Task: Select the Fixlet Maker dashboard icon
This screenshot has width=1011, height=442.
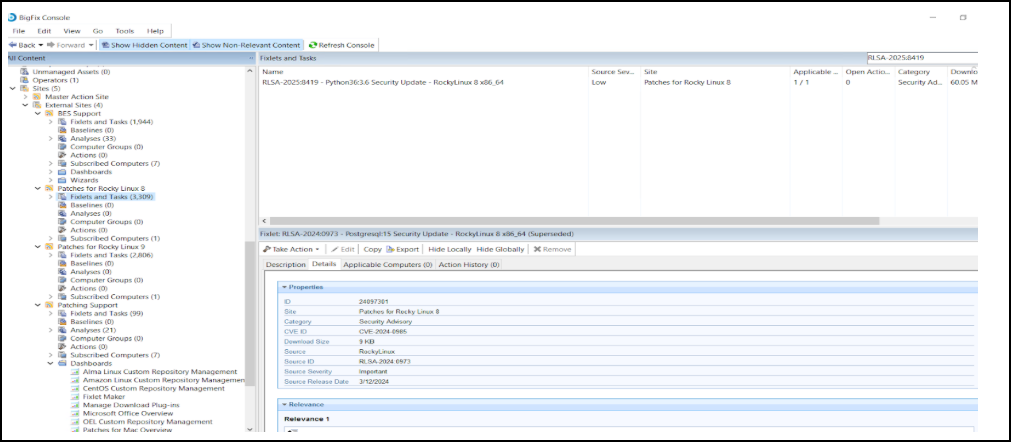Action: tap(74, 397)
